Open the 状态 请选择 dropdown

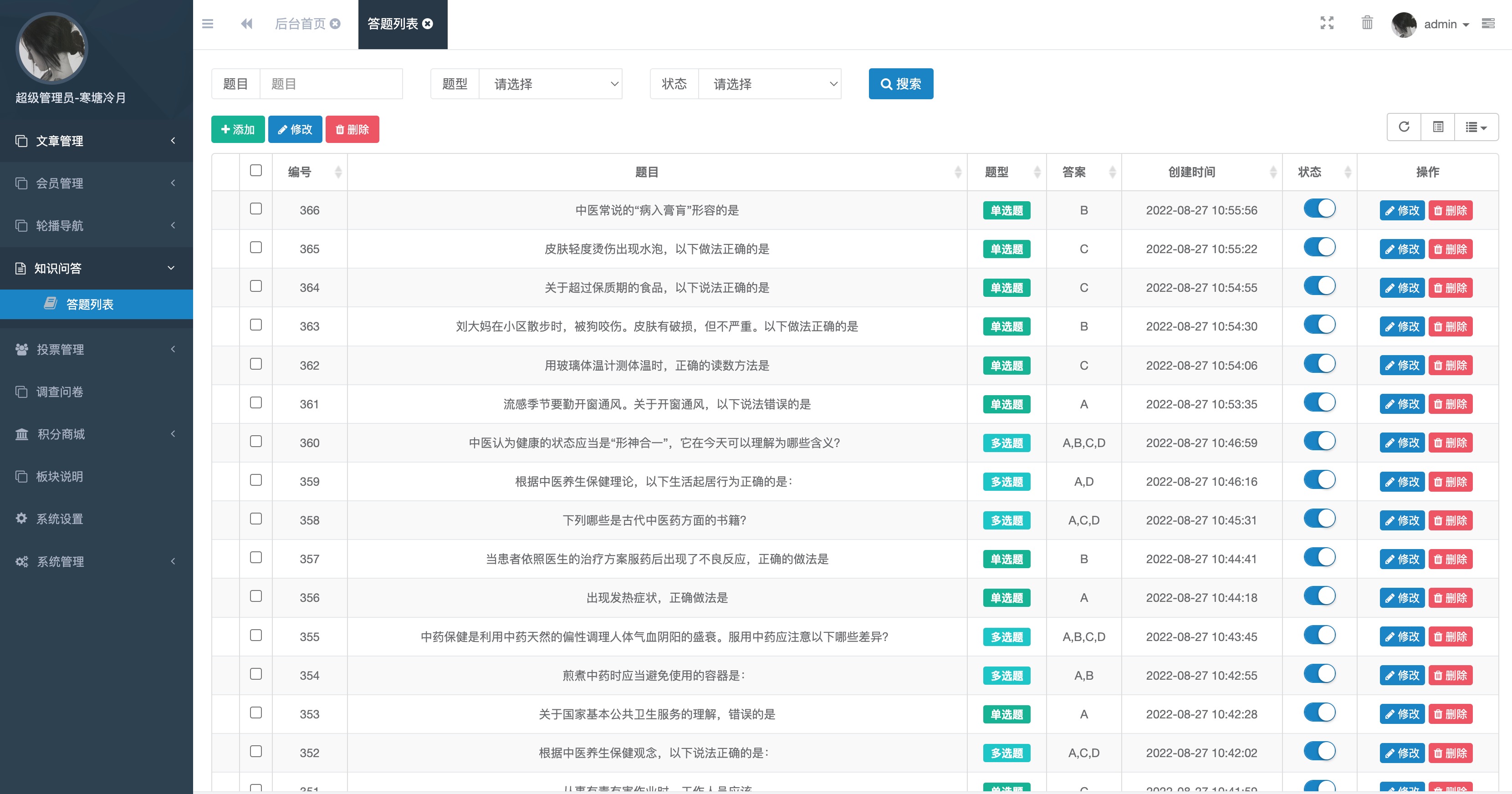(770, 84)
